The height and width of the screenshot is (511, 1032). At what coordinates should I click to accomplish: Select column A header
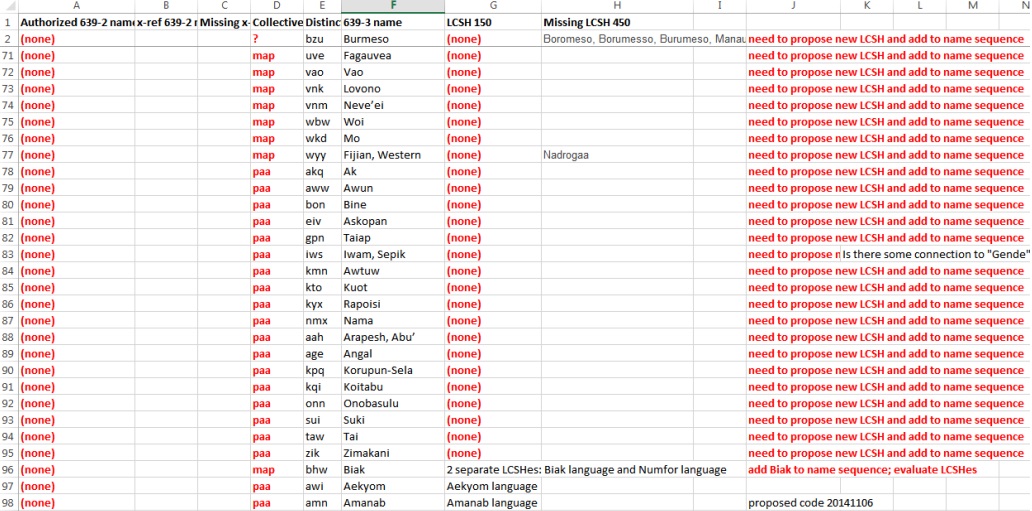coord(76,6)
